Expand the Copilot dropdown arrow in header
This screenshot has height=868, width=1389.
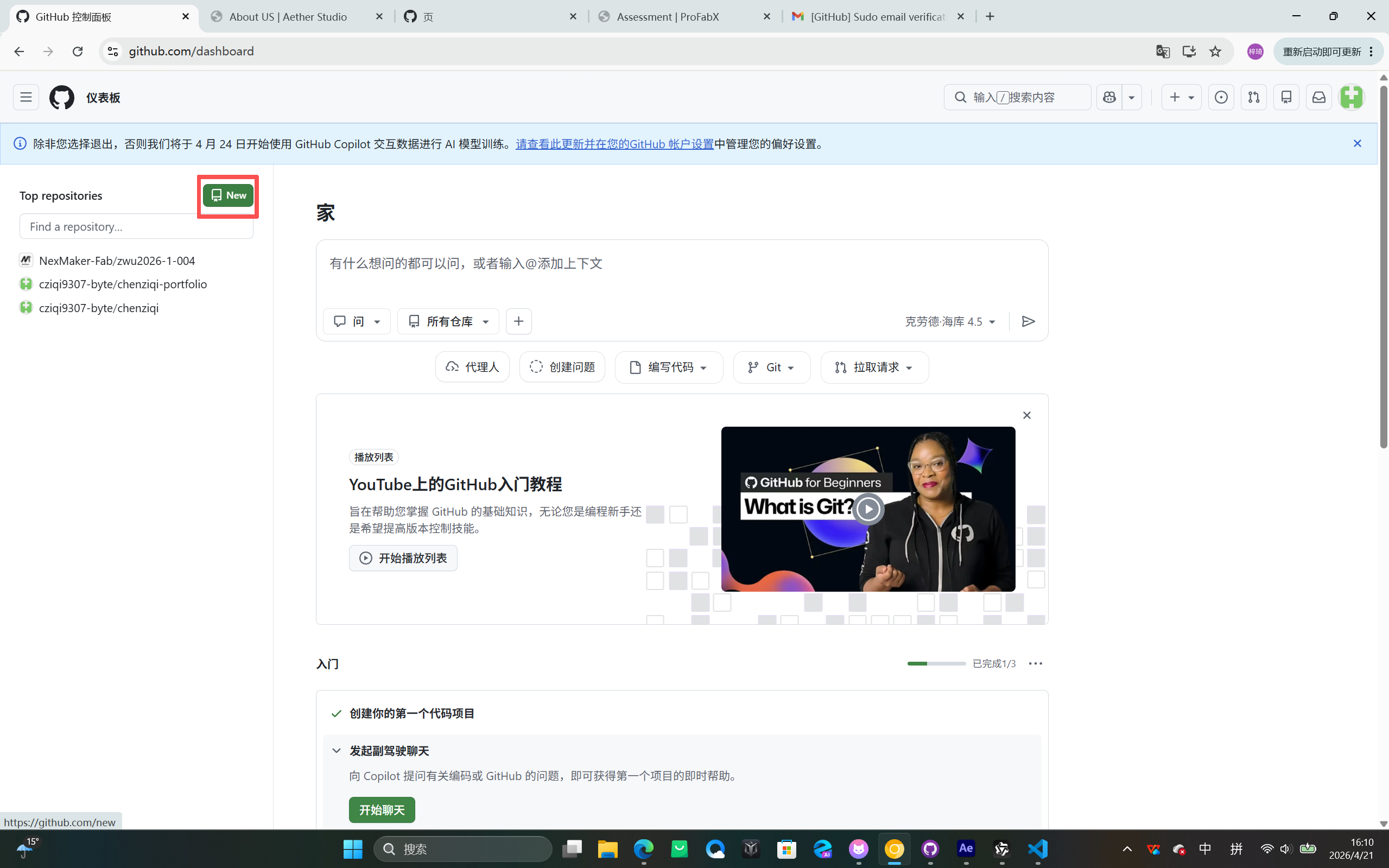click(x=1131, y=97)
